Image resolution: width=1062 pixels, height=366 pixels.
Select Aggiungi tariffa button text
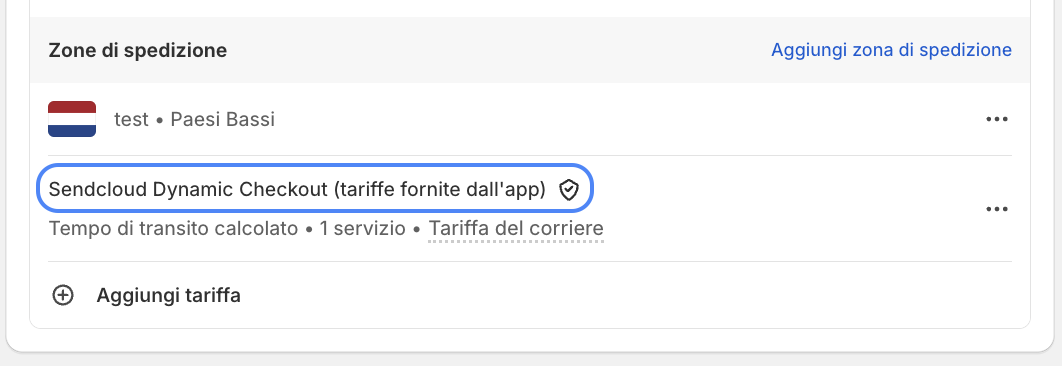[x=169, y=296]
